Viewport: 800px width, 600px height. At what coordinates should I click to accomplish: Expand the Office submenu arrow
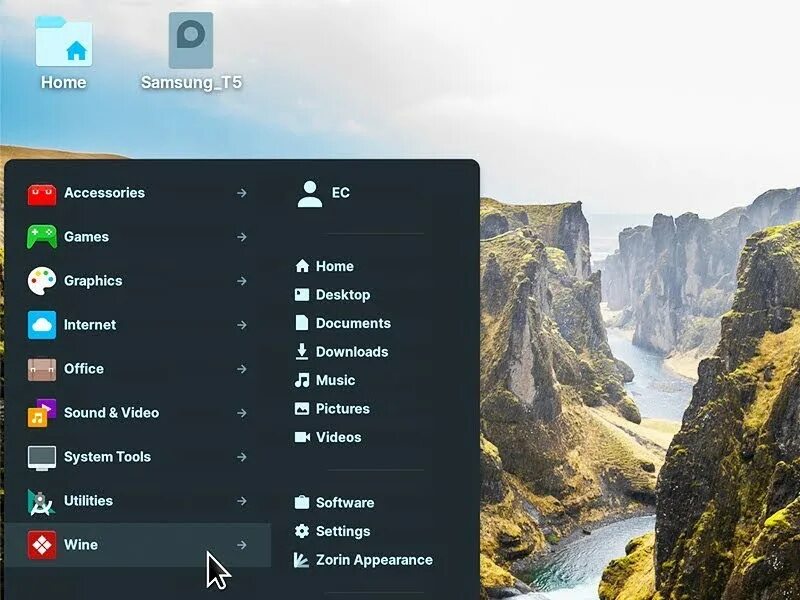point(242,369)
